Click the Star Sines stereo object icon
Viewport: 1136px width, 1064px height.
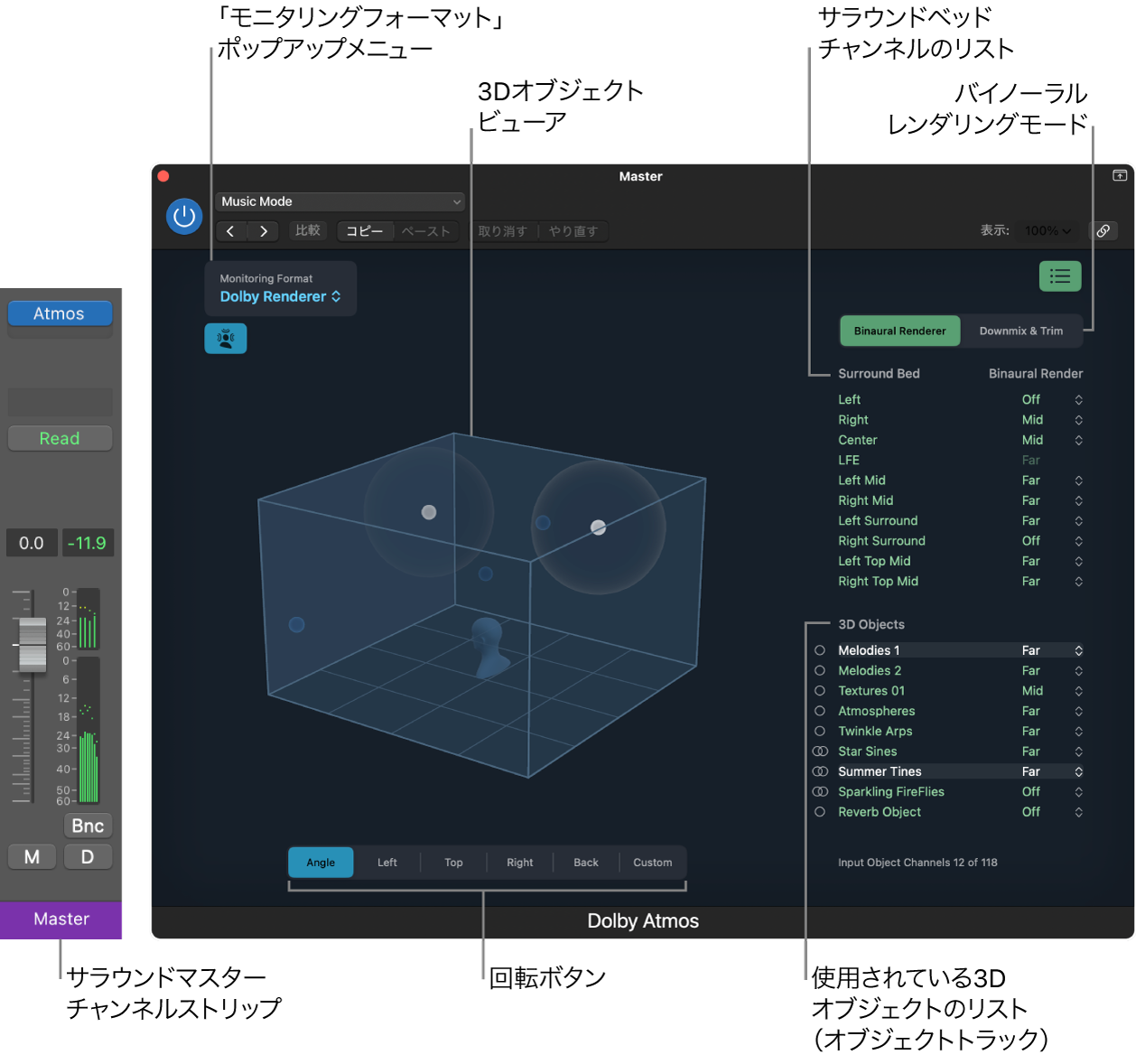(820, 751)
